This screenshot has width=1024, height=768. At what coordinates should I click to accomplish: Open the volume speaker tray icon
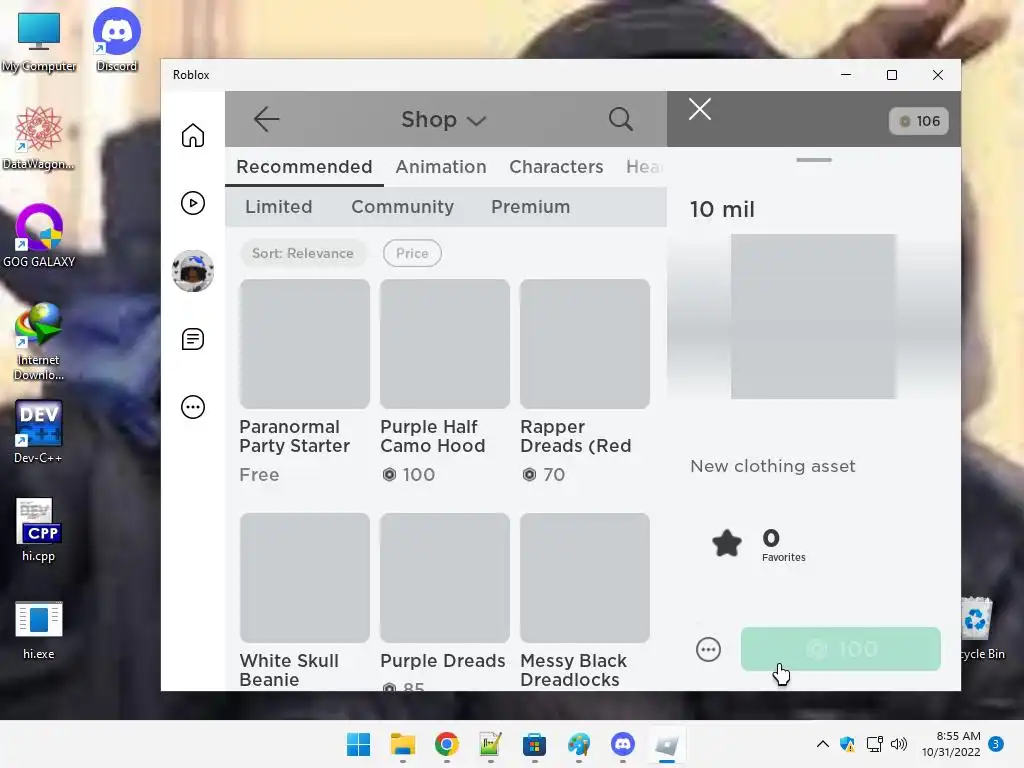click(x=899, y=744)
